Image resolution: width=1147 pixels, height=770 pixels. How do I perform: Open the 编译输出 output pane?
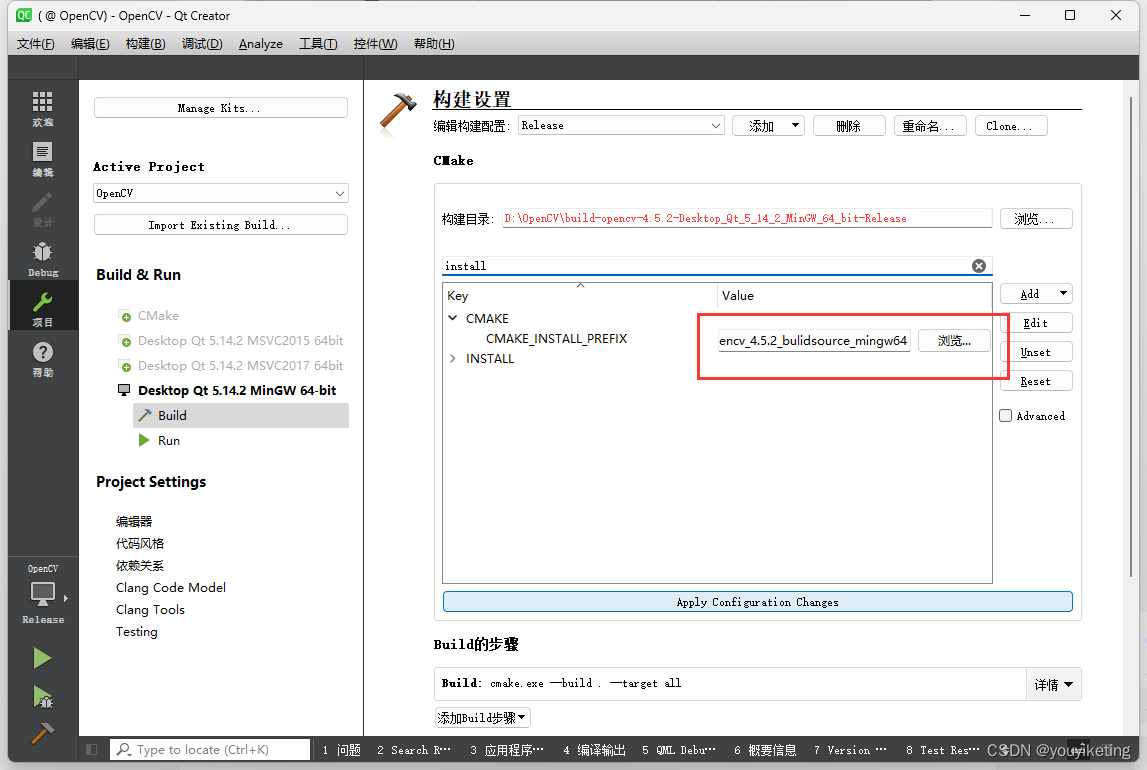coord(594,750)
